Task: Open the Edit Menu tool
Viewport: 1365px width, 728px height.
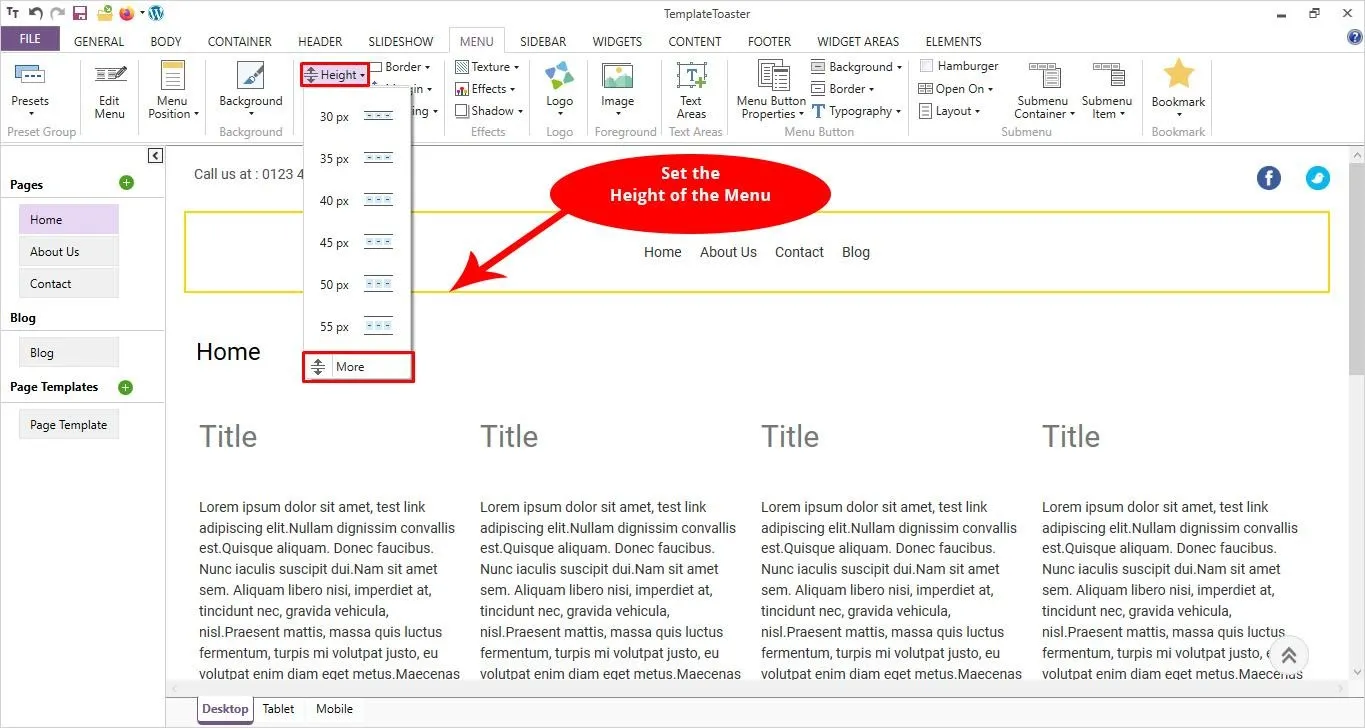Action: tap(110, 90)
